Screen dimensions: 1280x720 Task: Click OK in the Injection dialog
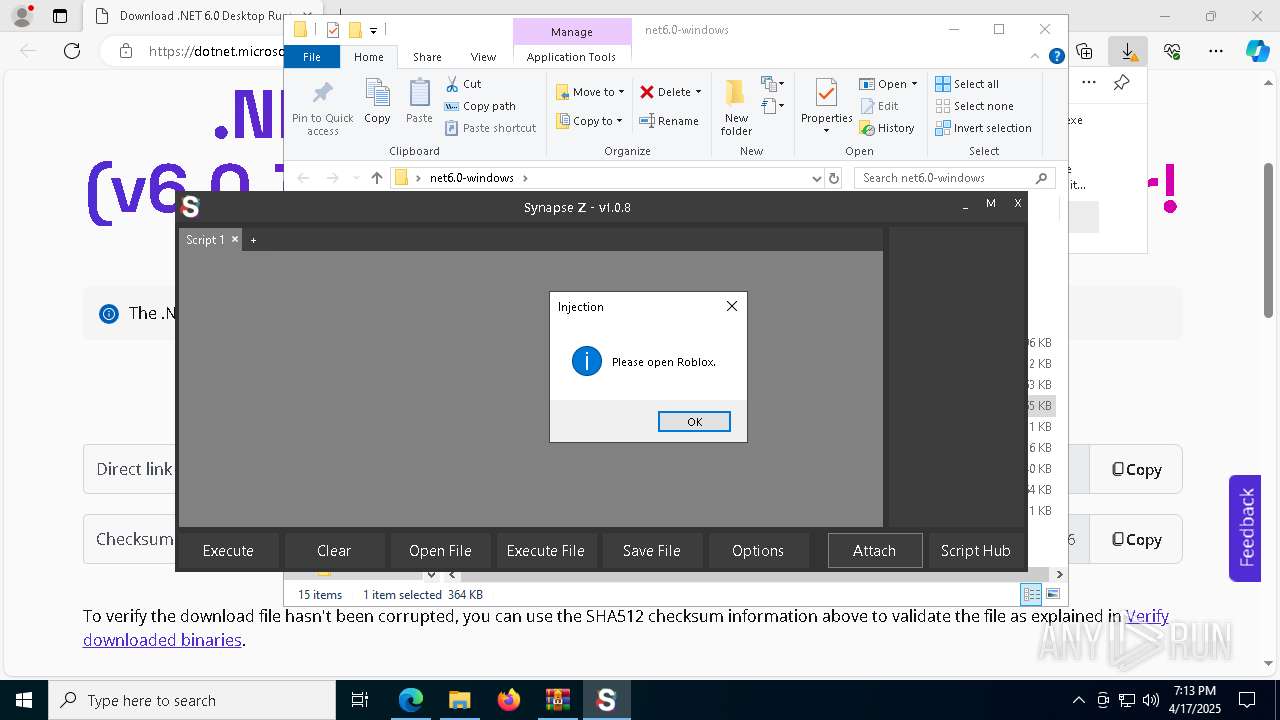pos(694,422)
